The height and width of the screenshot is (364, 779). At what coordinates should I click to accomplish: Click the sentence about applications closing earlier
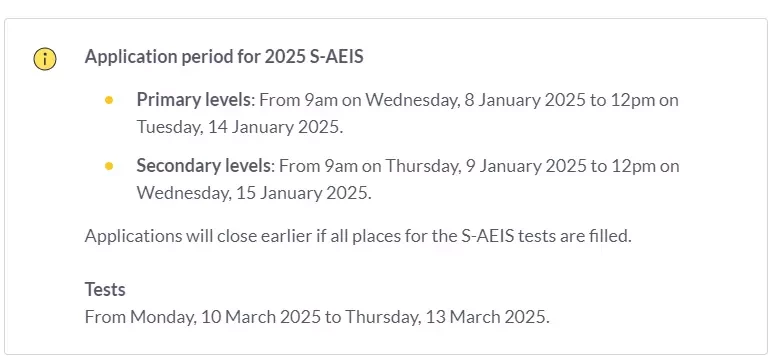(358, 236)
